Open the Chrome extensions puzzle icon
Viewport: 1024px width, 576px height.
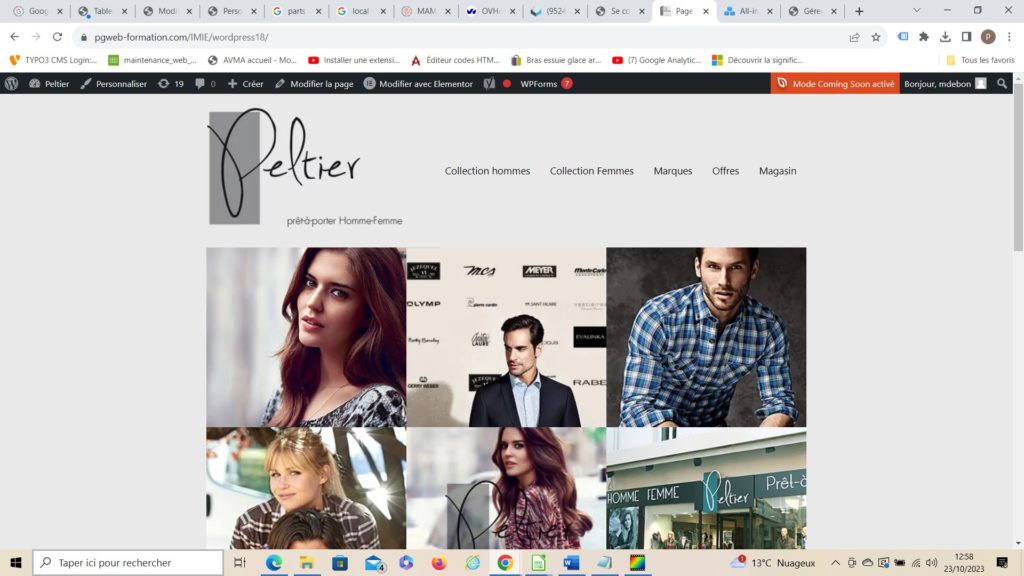(x=923, y=37)
